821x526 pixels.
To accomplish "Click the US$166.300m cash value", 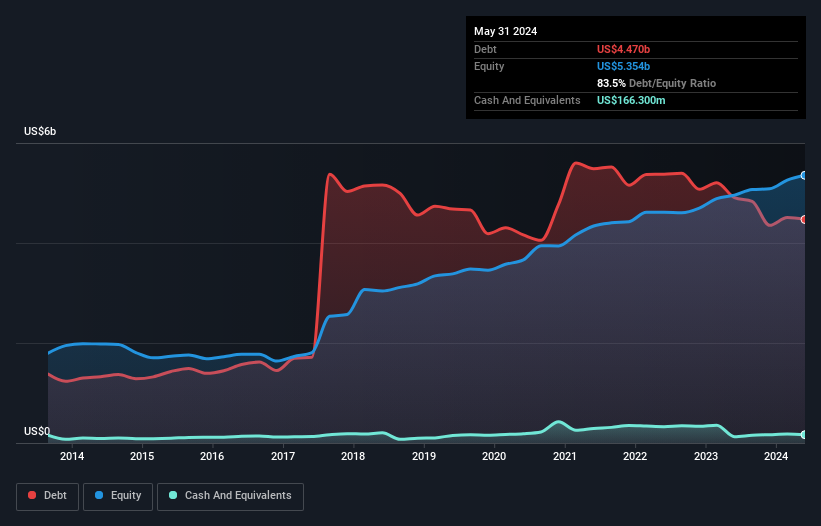I will tap(631, 100).
